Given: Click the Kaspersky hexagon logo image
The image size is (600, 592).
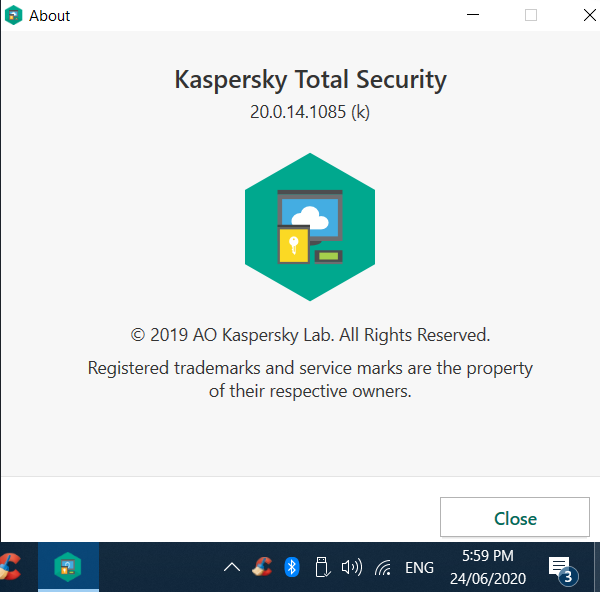Looking at the screenshot, I should [x=310, y=227].
